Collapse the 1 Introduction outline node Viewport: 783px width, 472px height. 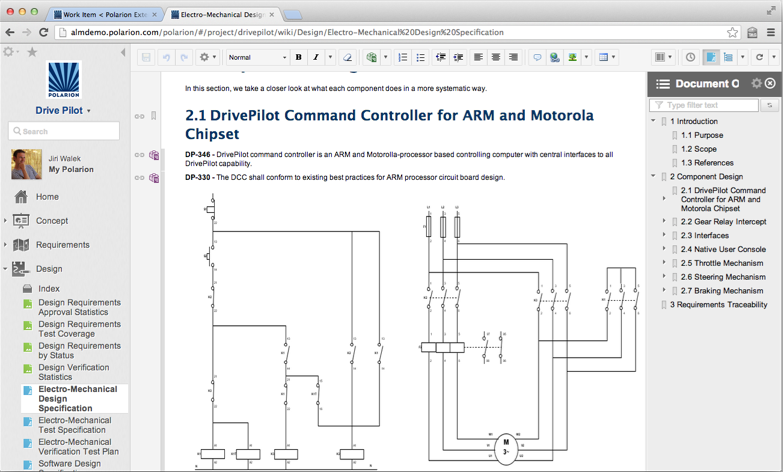pyautogui.click(x=653, y=121)
